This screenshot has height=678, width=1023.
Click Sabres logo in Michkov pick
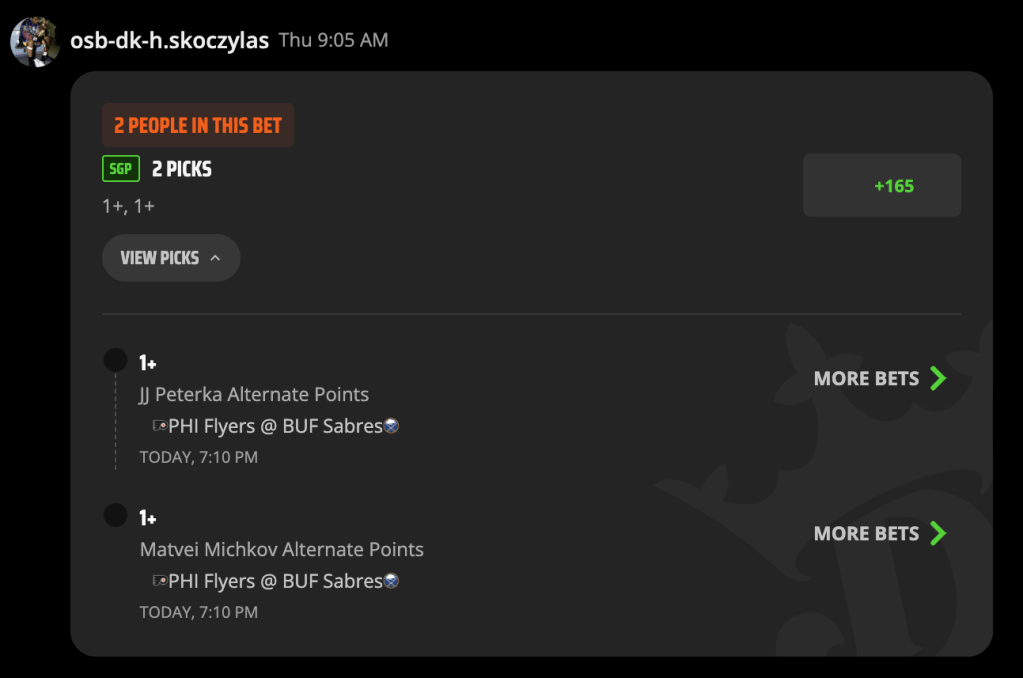click(x=391, y=581)
